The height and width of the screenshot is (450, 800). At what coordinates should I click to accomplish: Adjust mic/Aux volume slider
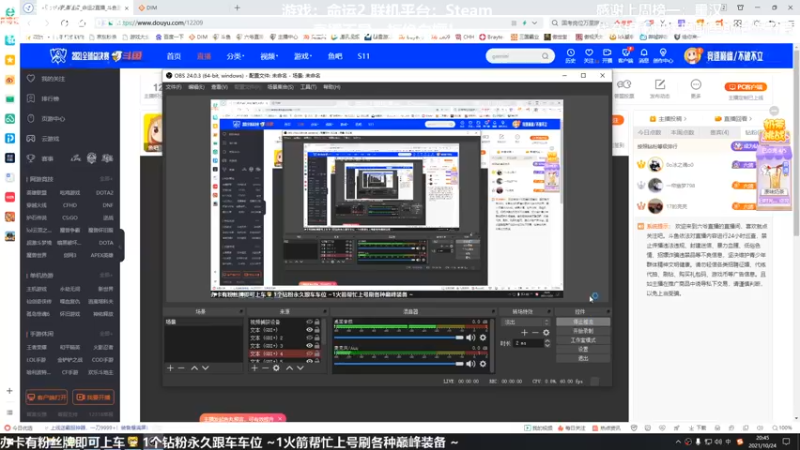398,364
